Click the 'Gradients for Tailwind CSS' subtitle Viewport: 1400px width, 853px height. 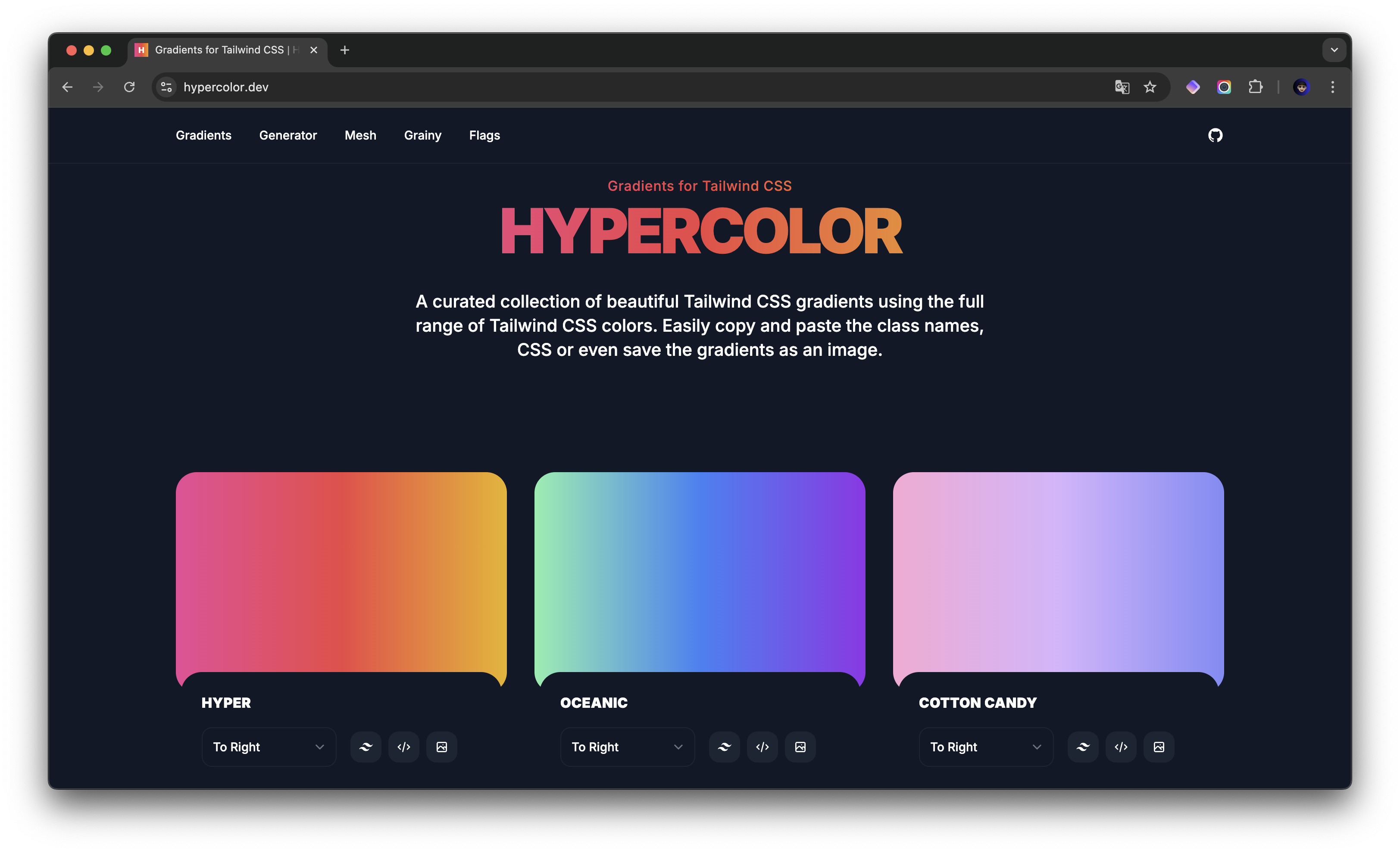pos(700,186)
